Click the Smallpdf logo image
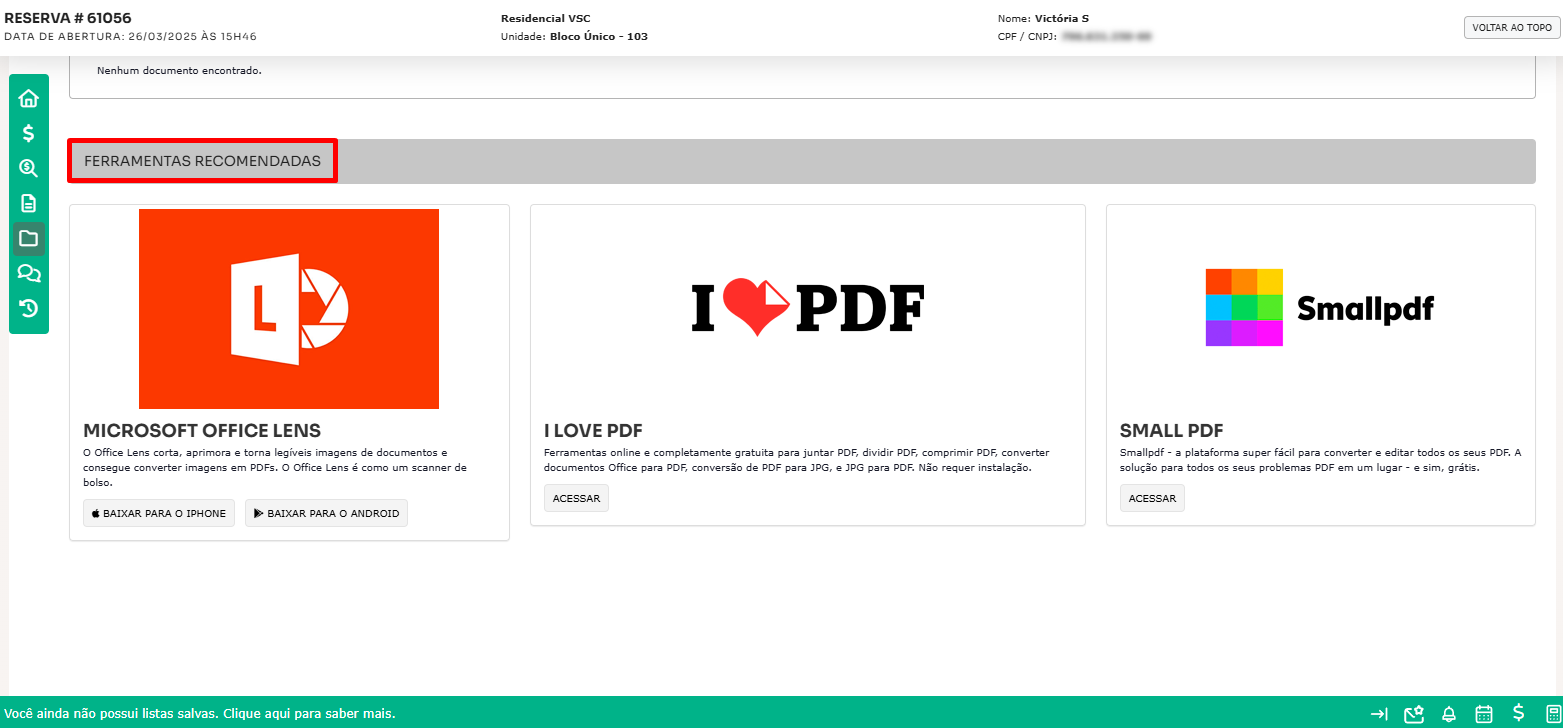1563x728 pixels. point(1320,308)
